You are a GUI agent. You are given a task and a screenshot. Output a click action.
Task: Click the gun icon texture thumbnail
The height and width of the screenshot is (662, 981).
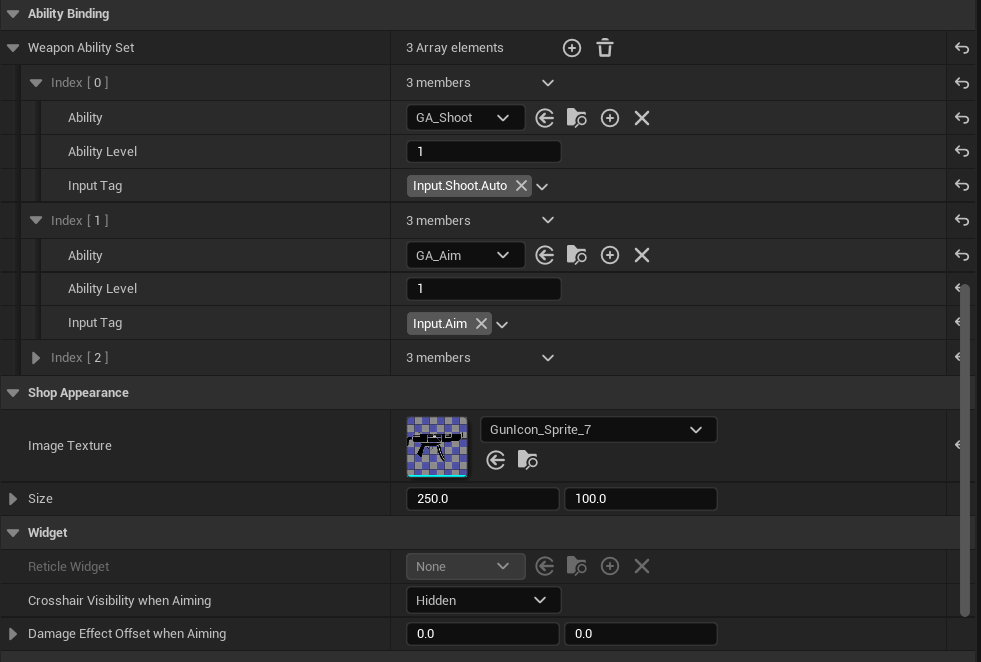(x=437, y=446)
